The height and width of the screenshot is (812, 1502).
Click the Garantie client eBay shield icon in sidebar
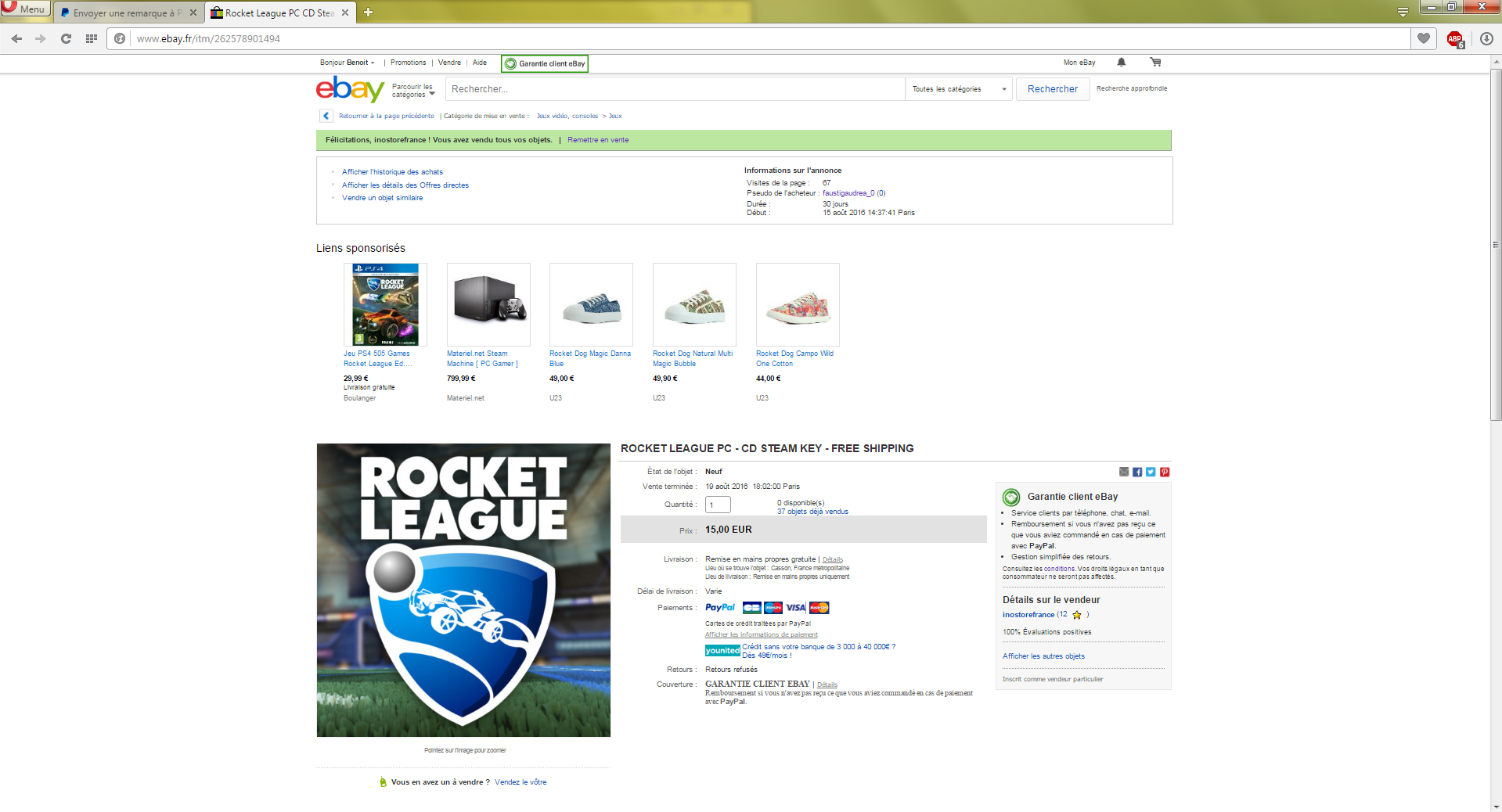pos(1011,497)
